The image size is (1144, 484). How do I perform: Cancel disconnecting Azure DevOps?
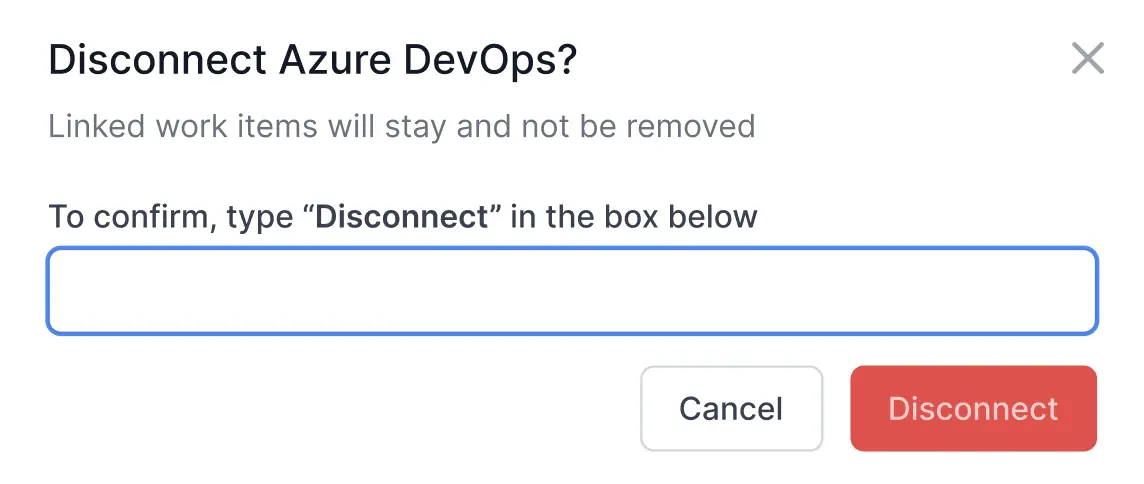pyautogui.click(x=731, y=408)
